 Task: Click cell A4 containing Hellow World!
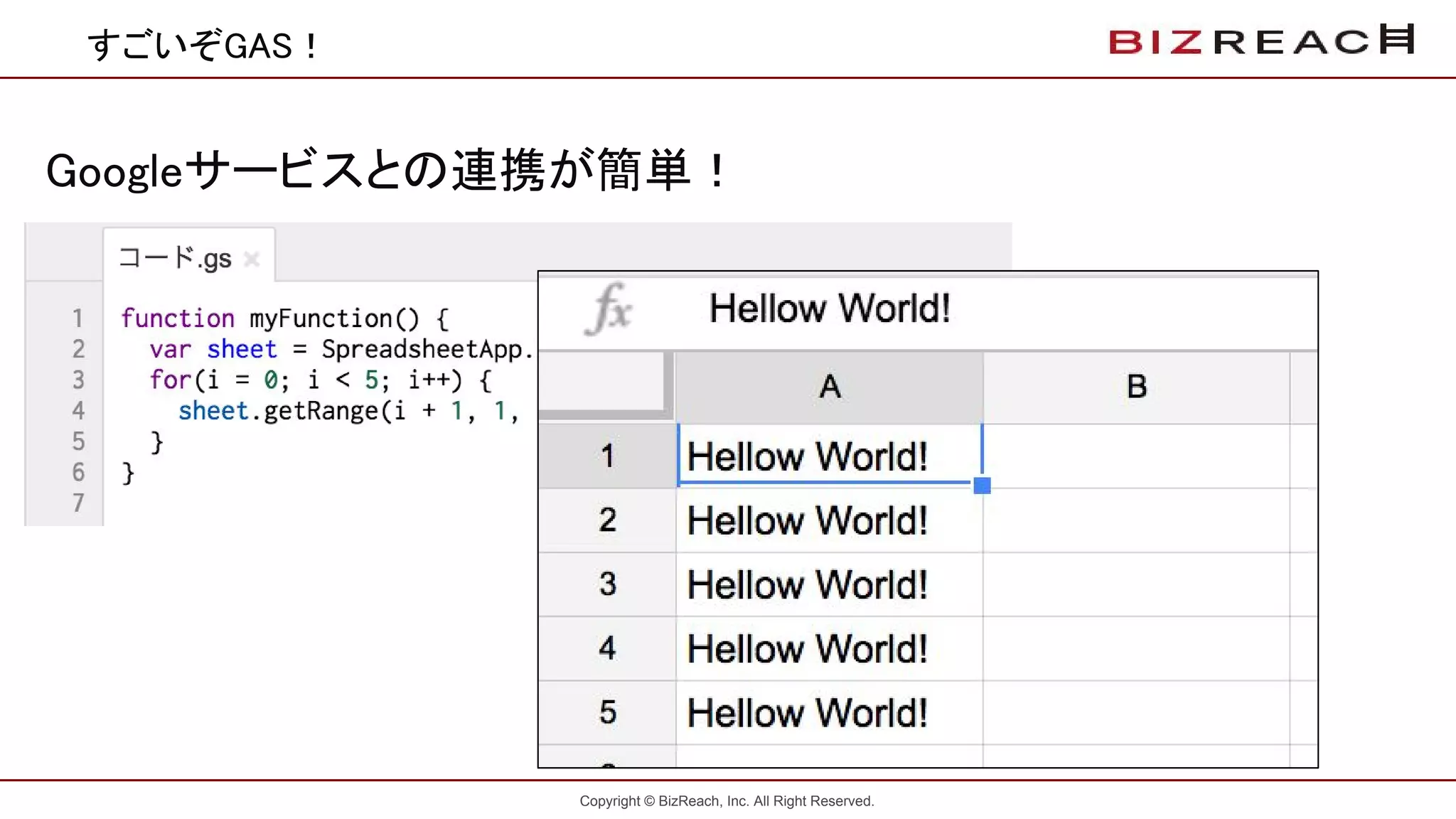click(830, 648)
